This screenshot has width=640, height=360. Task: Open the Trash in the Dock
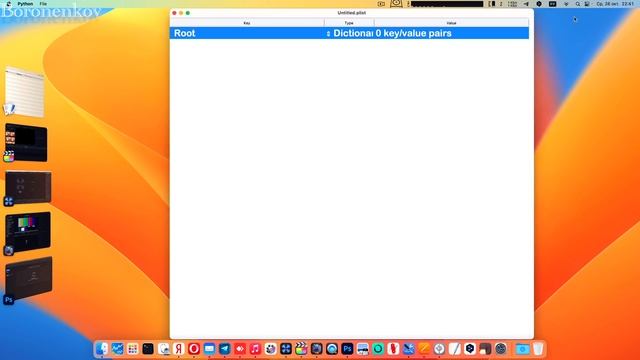point(538,349)
